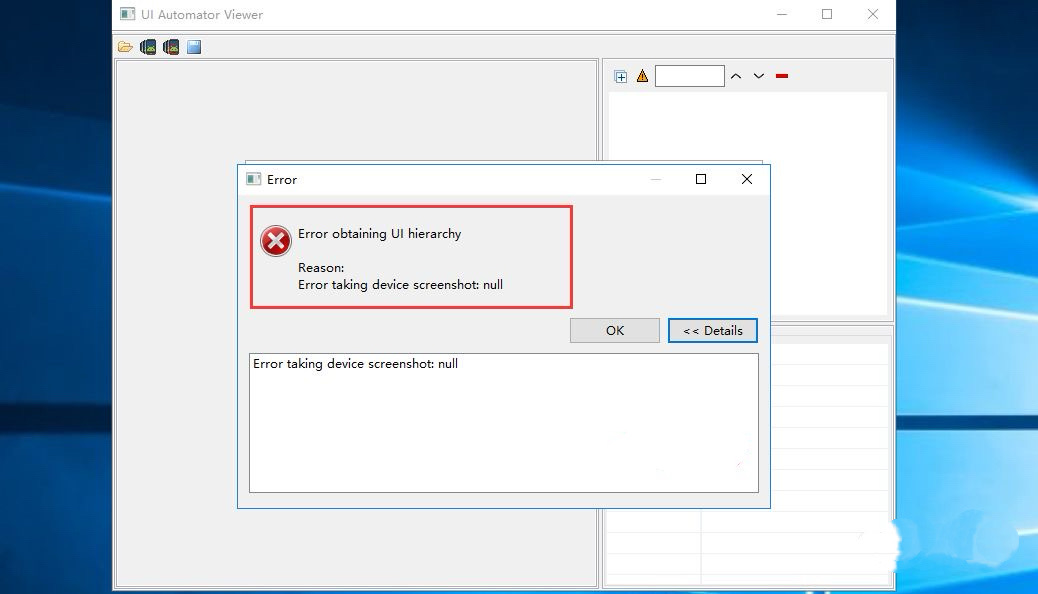The width and height of the screenshot is (1038, 594).
Task: Click OK in the Error dialog
Action: (614, 330)
